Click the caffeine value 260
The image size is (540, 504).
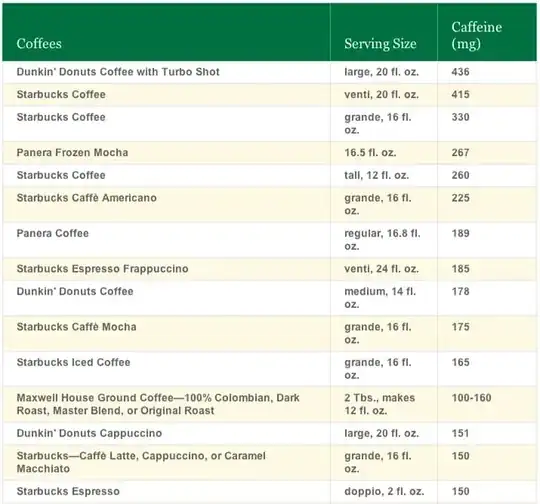click(460, 175)
